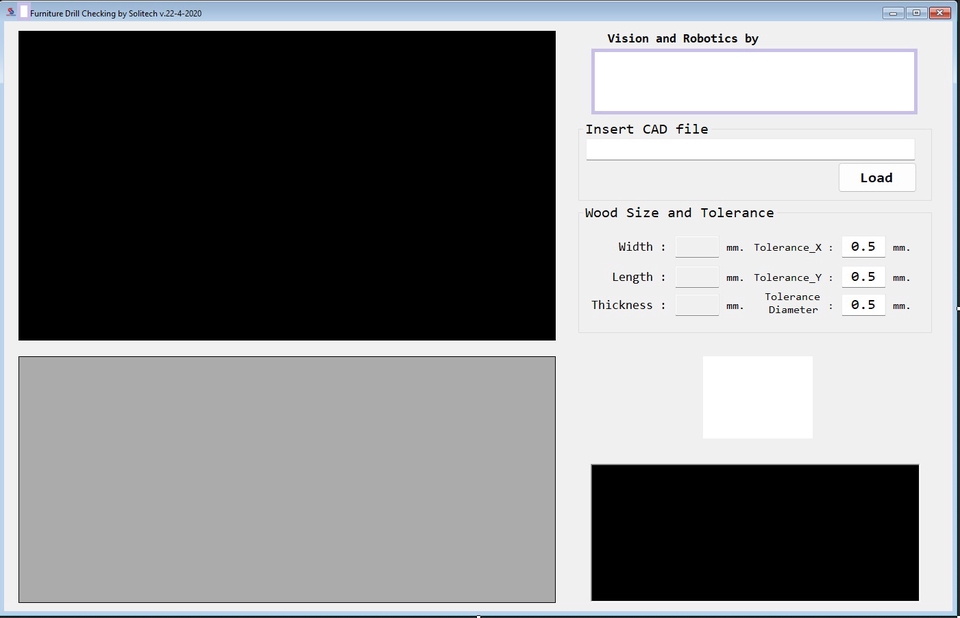Click the gray result display panel
The height and width of the screenshot is (618, 960).
click(x=286, y=479)
